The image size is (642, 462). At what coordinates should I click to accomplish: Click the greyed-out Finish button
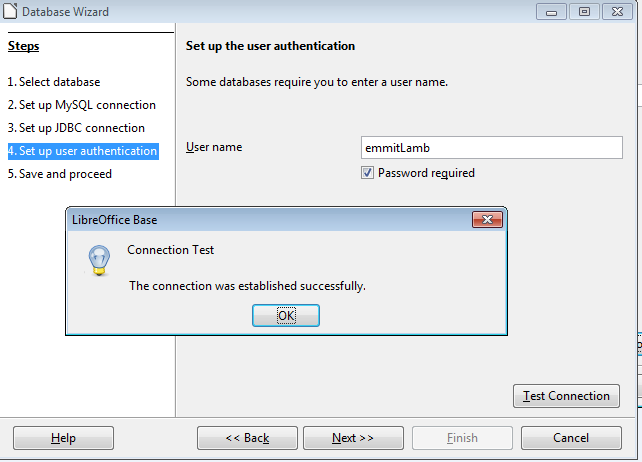coord(462,438)
